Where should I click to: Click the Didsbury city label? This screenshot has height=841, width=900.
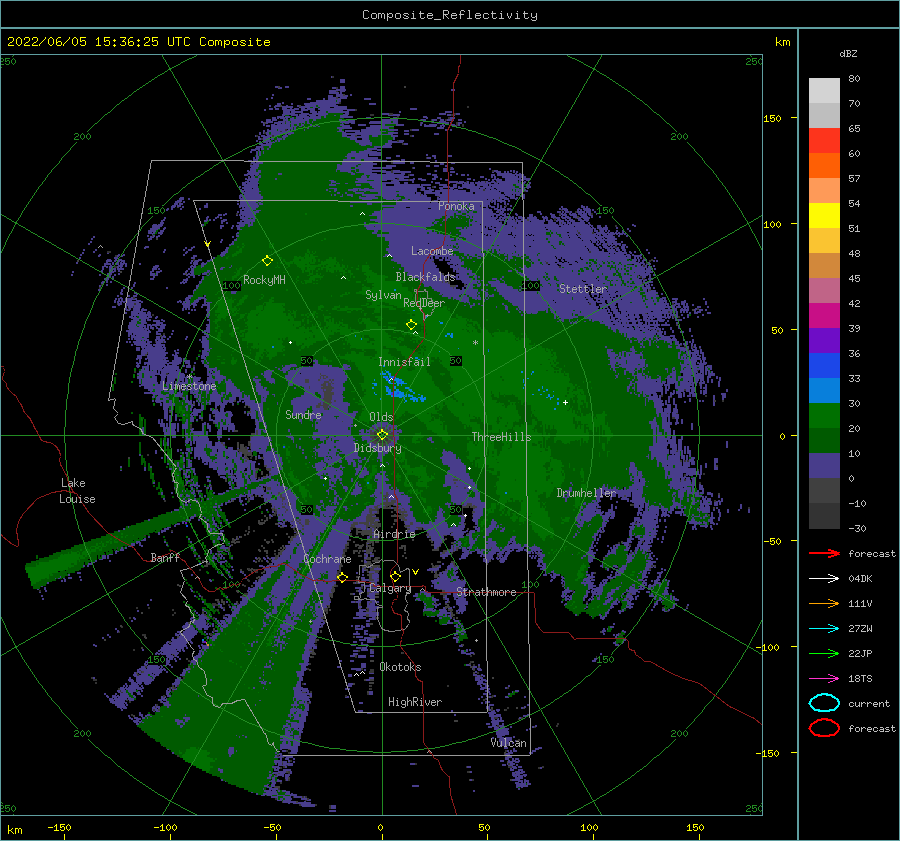(378, 448)
